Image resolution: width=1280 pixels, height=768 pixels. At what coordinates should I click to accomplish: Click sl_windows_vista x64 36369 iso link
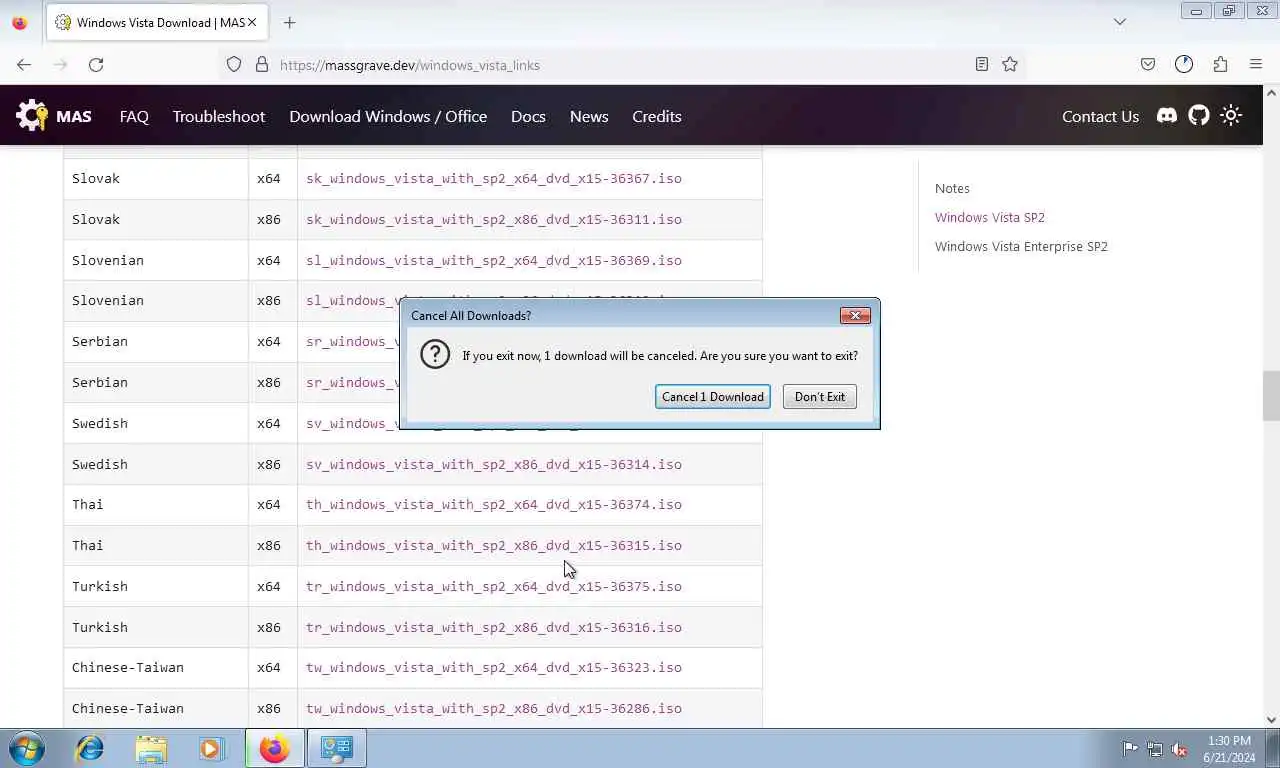[494, 260]
